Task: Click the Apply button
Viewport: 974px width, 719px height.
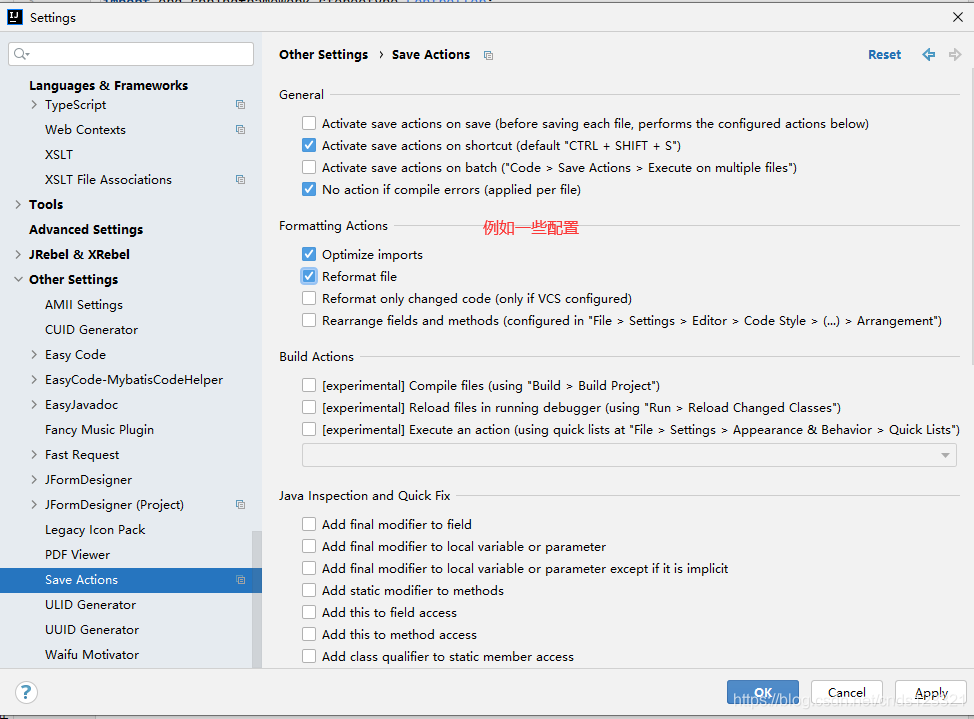Action: [931, 692]
